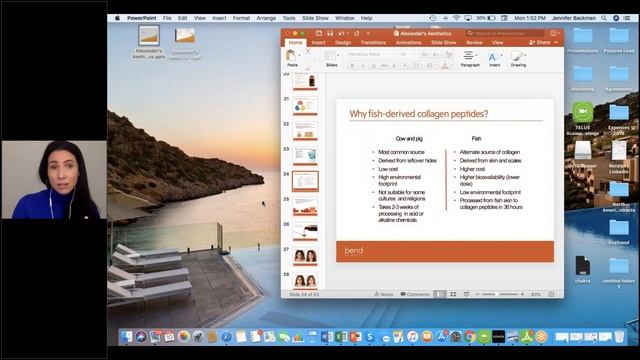Click fit slide to window icon
The height and width of the screenshot is (360, 640).
point(551,294)
